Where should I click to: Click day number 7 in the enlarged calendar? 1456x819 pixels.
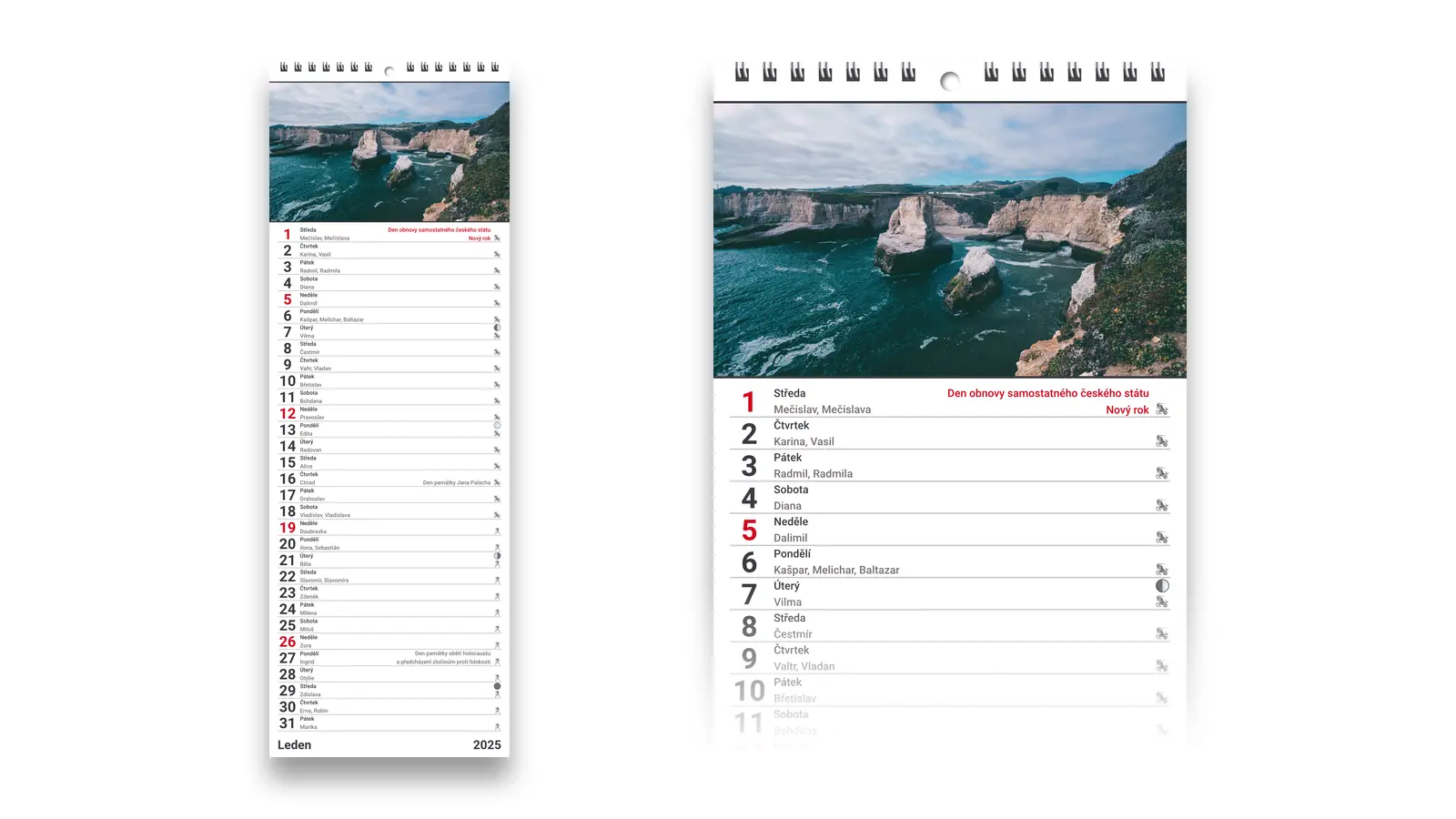[749, 595]
